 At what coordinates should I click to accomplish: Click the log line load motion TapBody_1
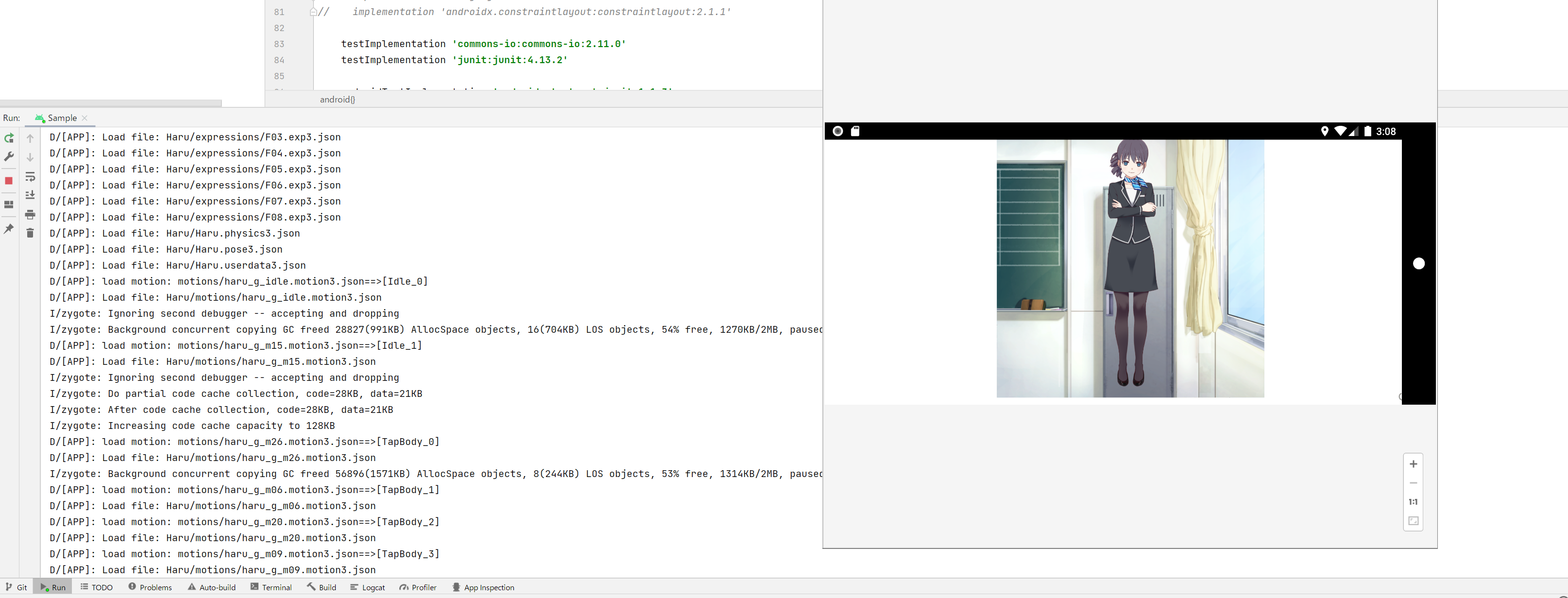(x=245, y=490)
